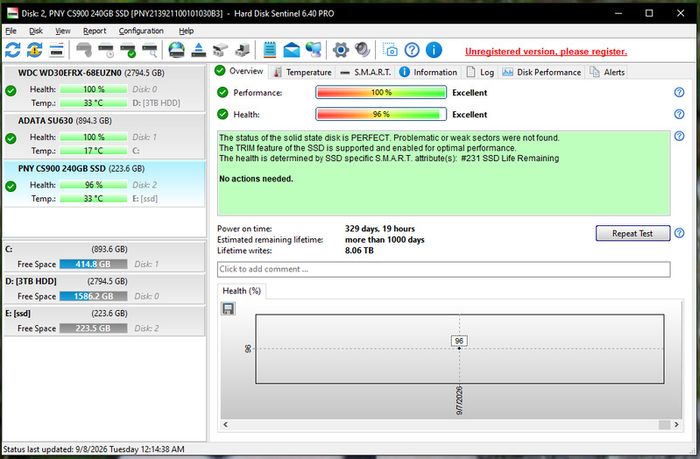Click 'Unregistered version, please register.' link
Screen dimensions: 700x459
coord(546,51)
